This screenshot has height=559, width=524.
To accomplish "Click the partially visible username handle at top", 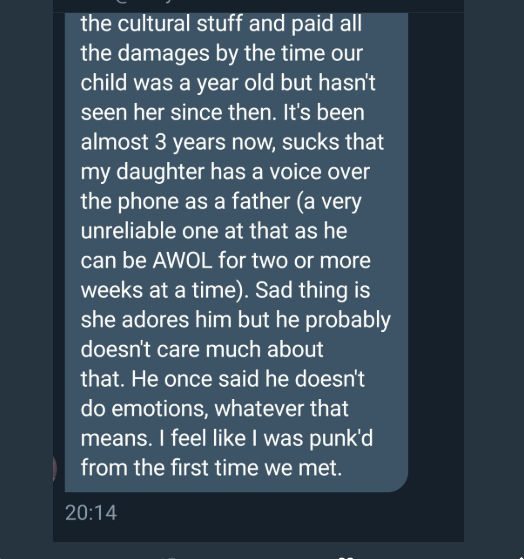I will (143, 1).
